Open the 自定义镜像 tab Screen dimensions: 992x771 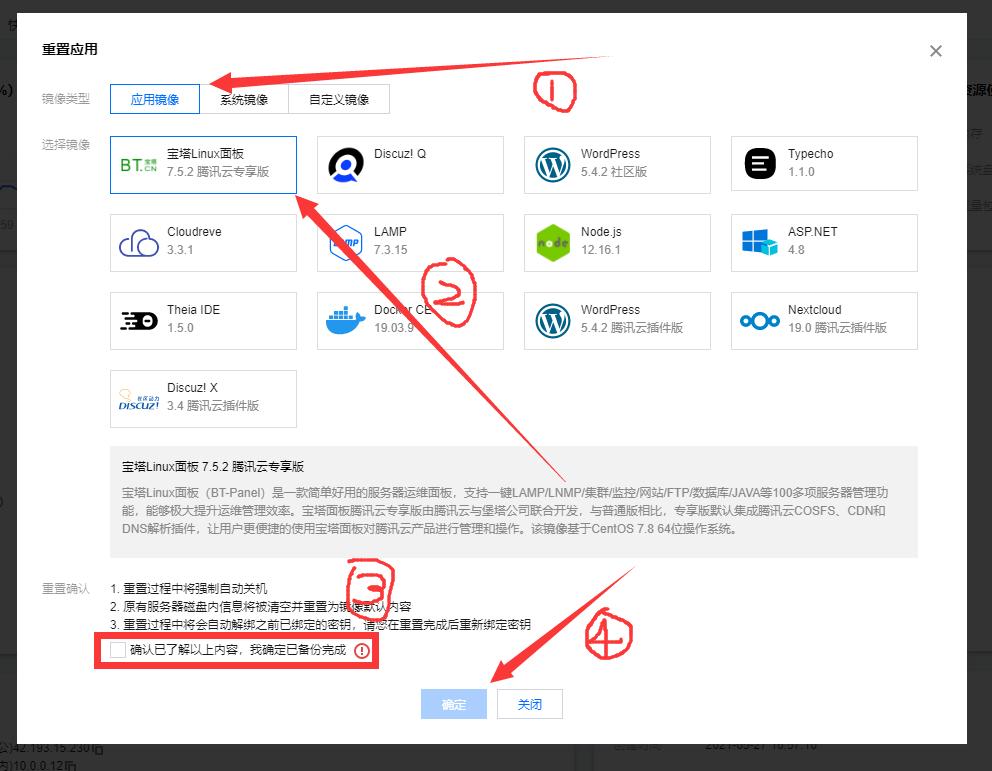(x=339, y=99)
